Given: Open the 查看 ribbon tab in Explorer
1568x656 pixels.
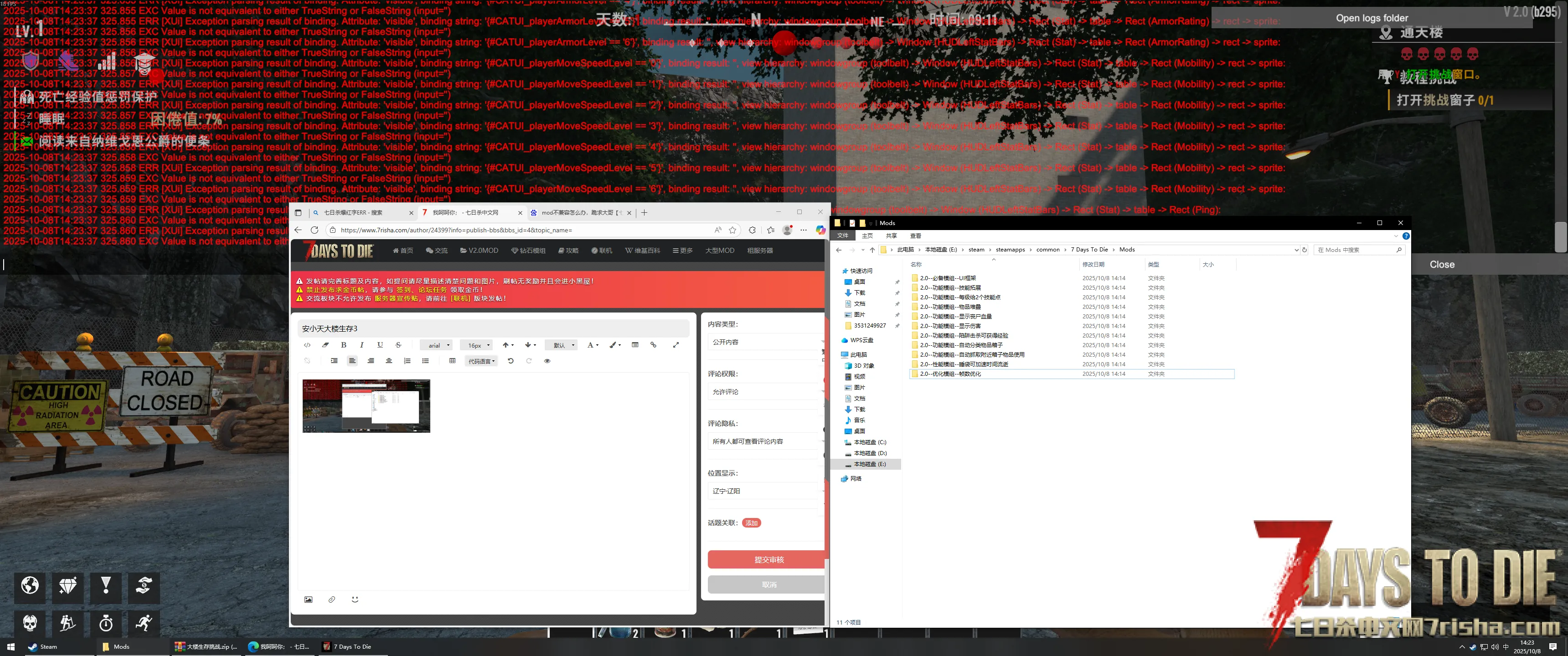Looking at the screenshot, I should [x=915, y=236].
